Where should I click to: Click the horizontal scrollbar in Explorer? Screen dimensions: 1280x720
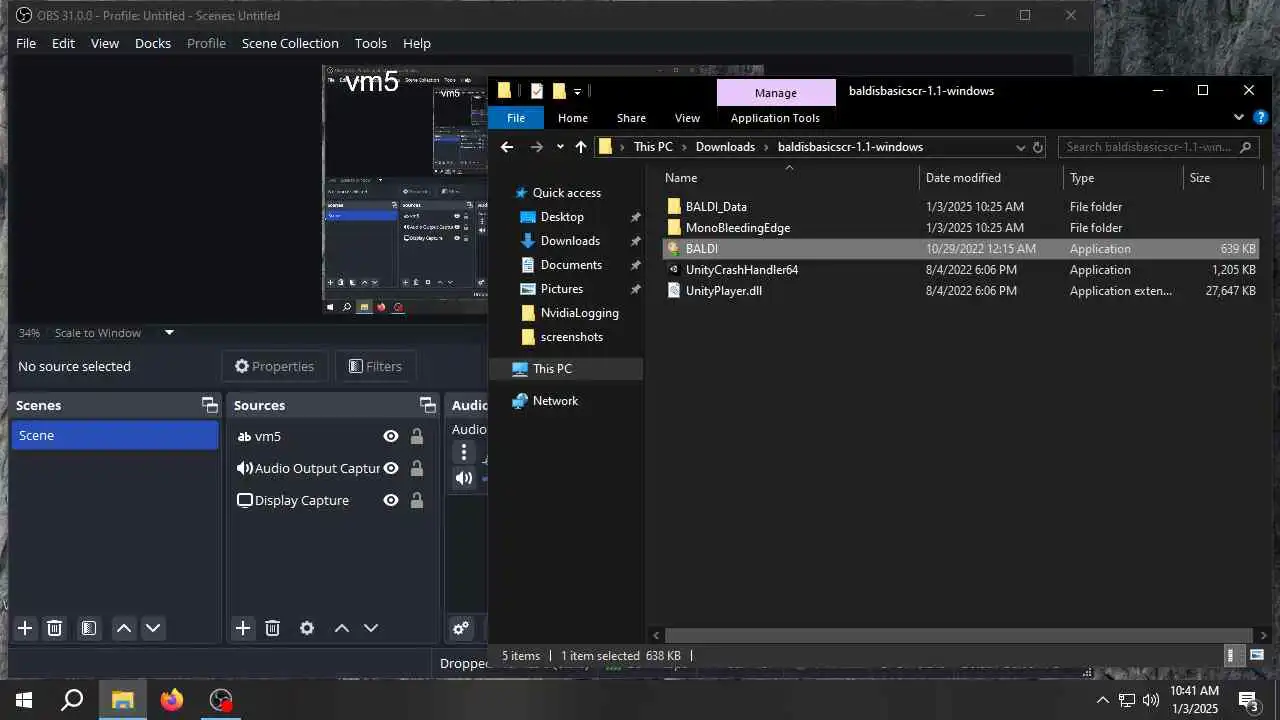click(959, 635)
